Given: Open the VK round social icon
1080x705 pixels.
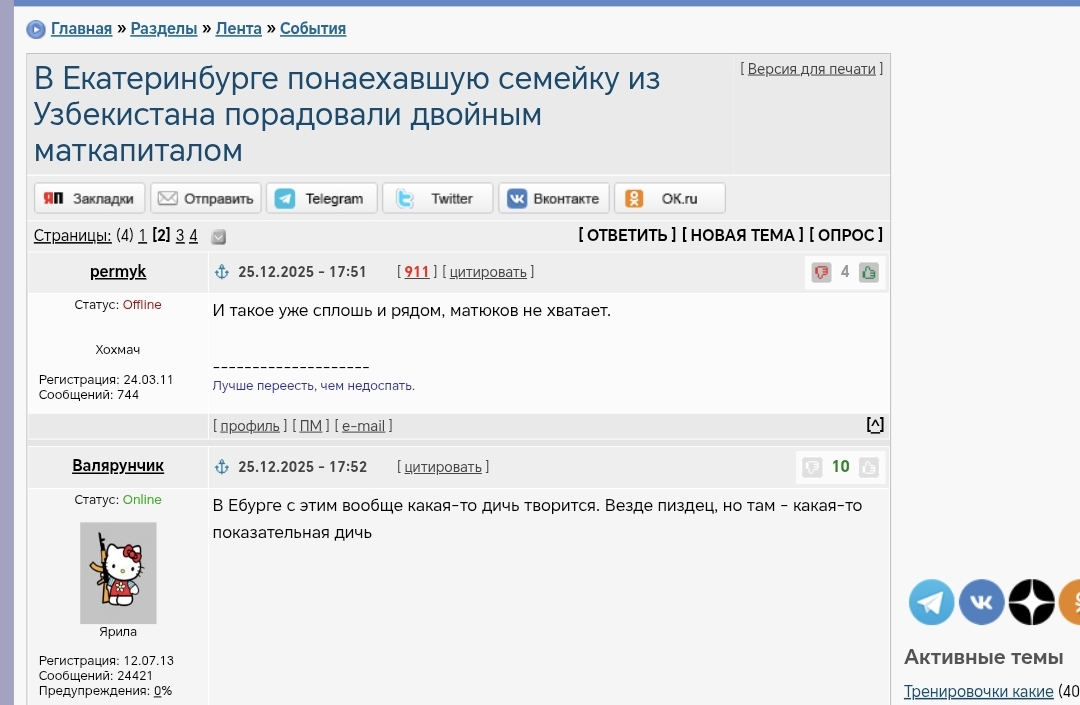Looking at the screenshot, I should 982,602.
